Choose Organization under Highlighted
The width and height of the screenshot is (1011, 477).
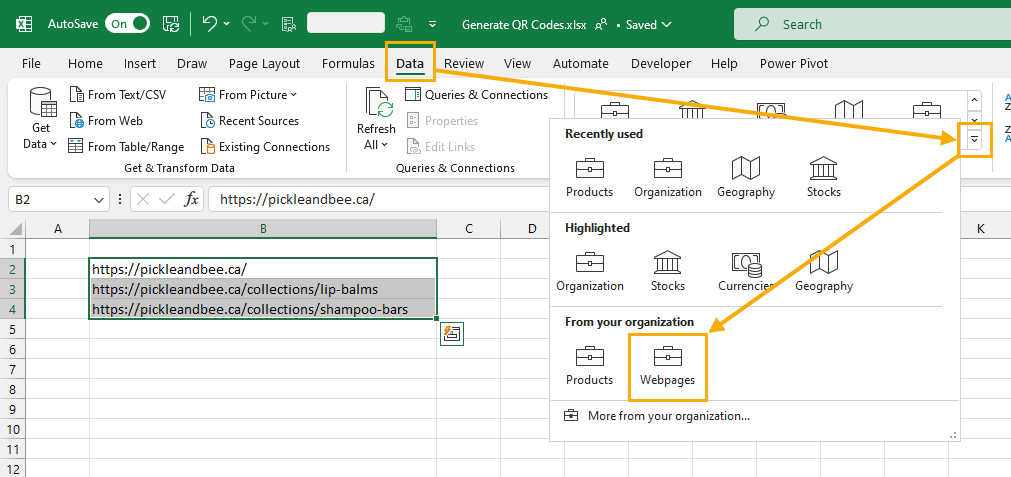(x=590, y=271)
